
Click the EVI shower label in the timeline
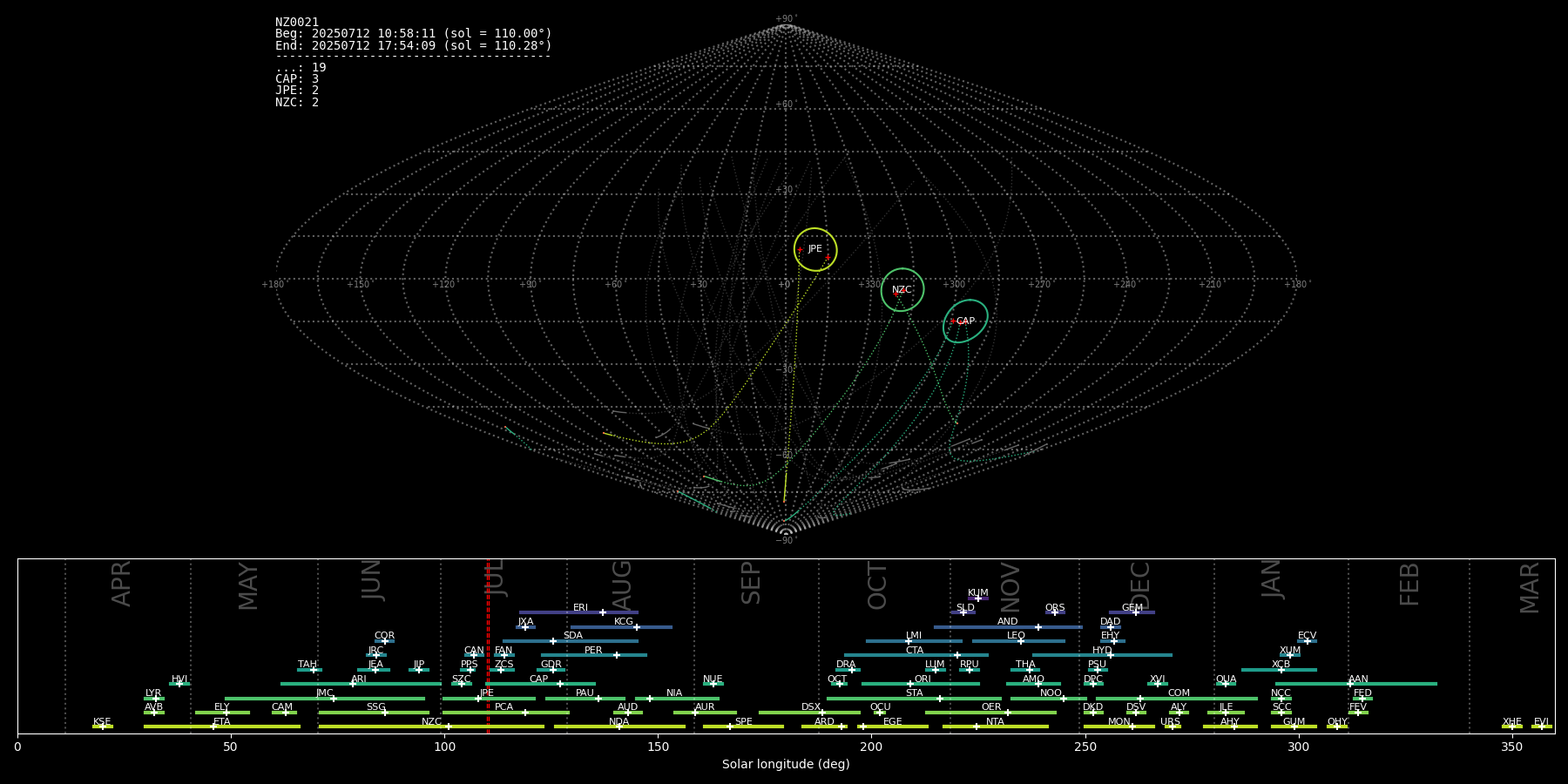[x=1542, y=722]
